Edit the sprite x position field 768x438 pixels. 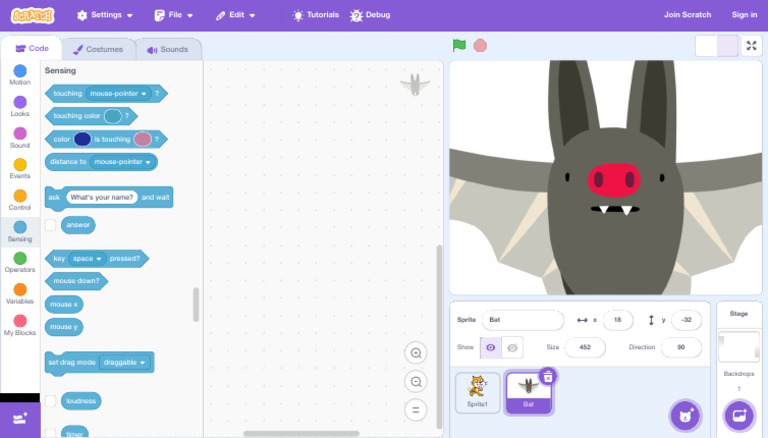[618, 320]
